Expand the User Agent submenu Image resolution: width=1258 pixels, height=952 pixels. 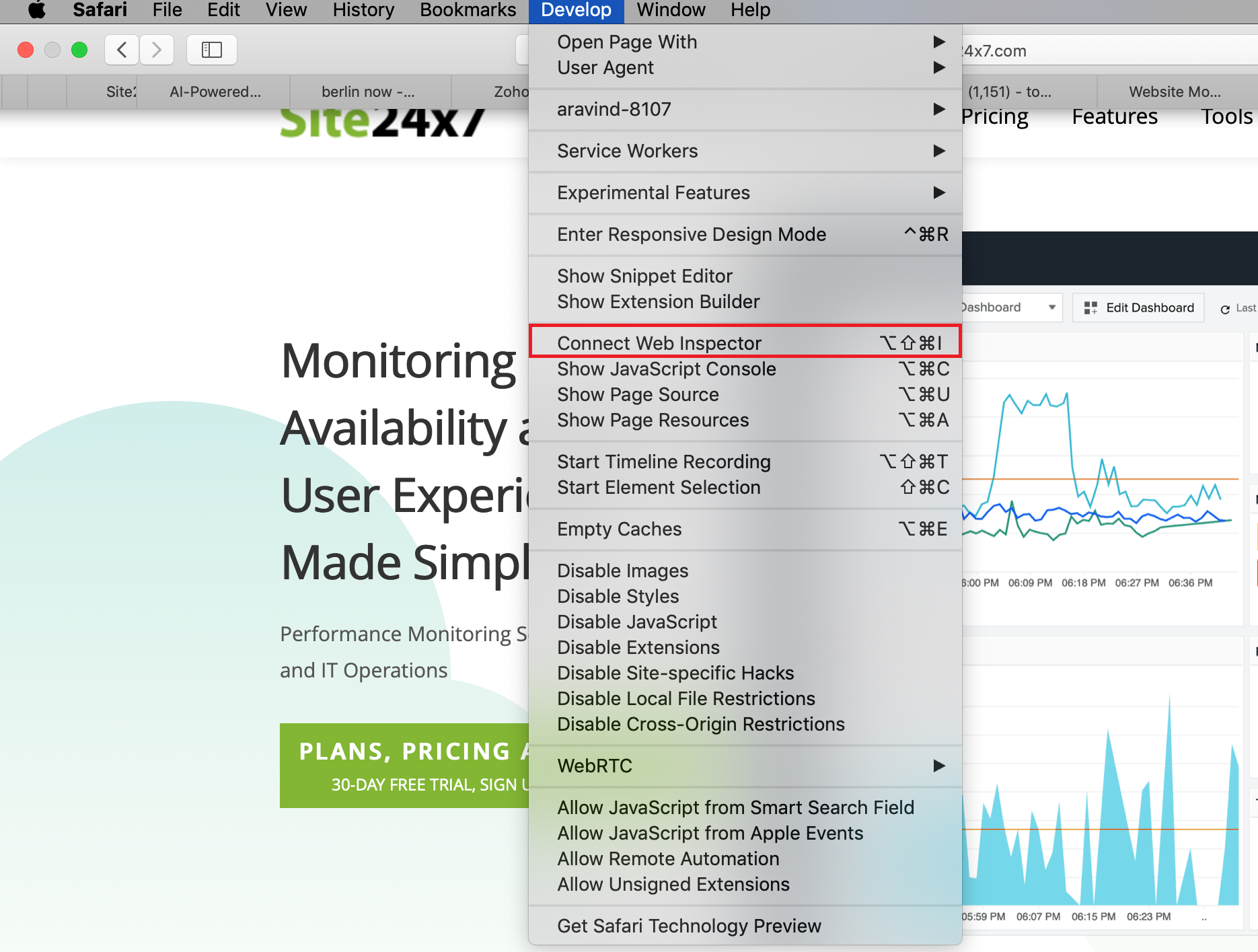click(745, 67)
